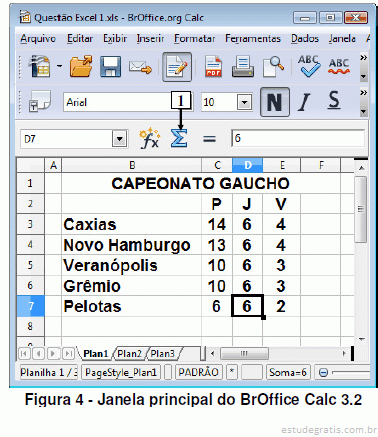Select column header D

click(x=248, y=165)
